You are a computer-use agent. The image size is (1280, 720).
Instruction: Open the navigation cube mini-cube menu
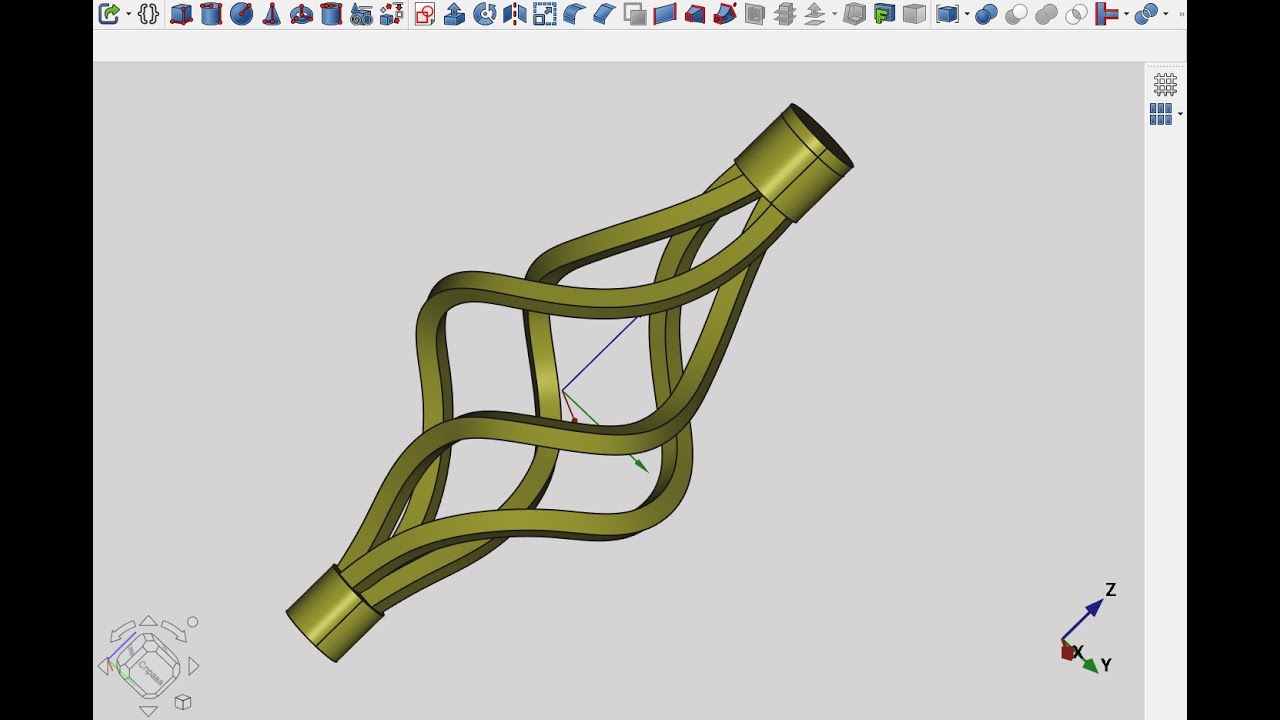[183, 702]
